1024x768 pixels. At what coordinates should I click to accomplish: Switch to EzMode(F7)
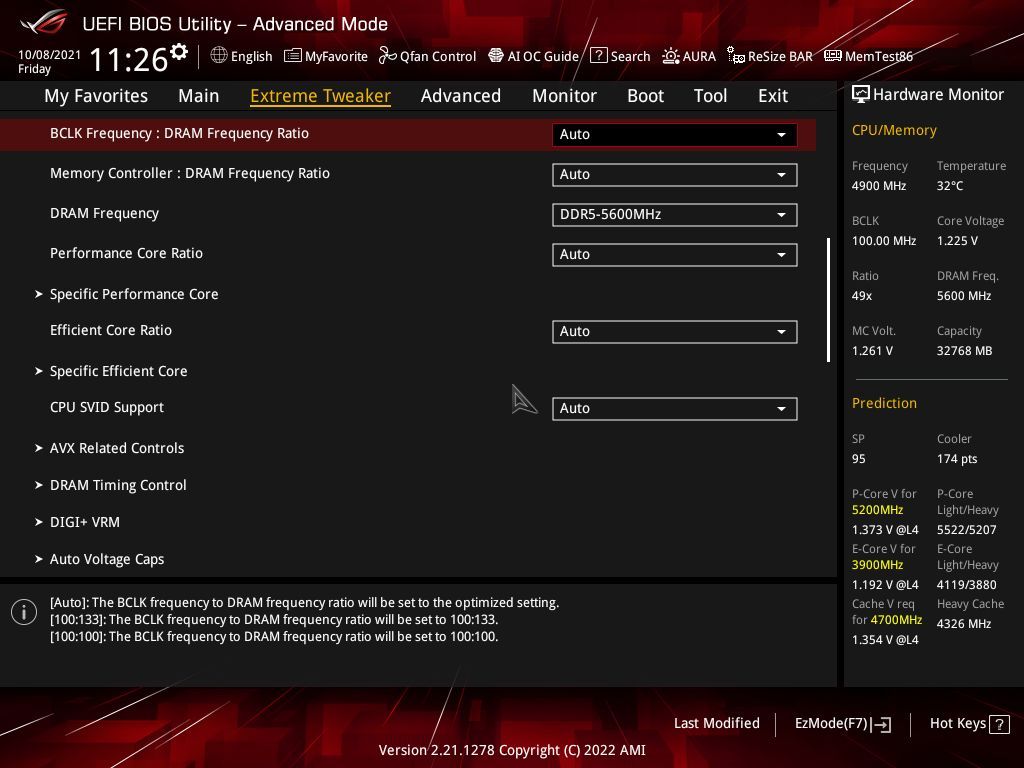click(x=842, y=724)
